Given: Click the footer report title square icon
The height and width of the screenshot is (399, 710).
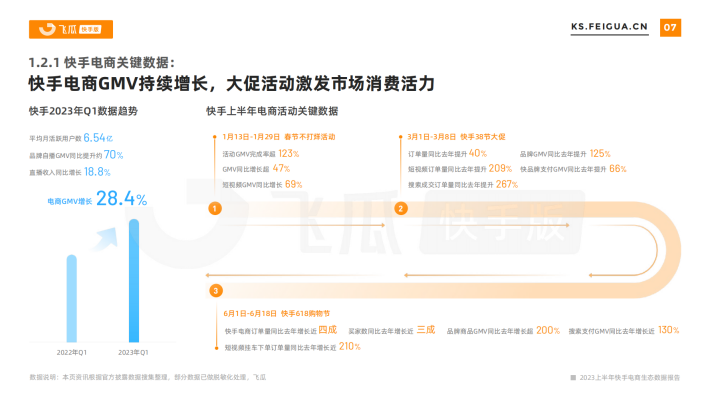Looking at the screenshot, I should tap(573, 378).
